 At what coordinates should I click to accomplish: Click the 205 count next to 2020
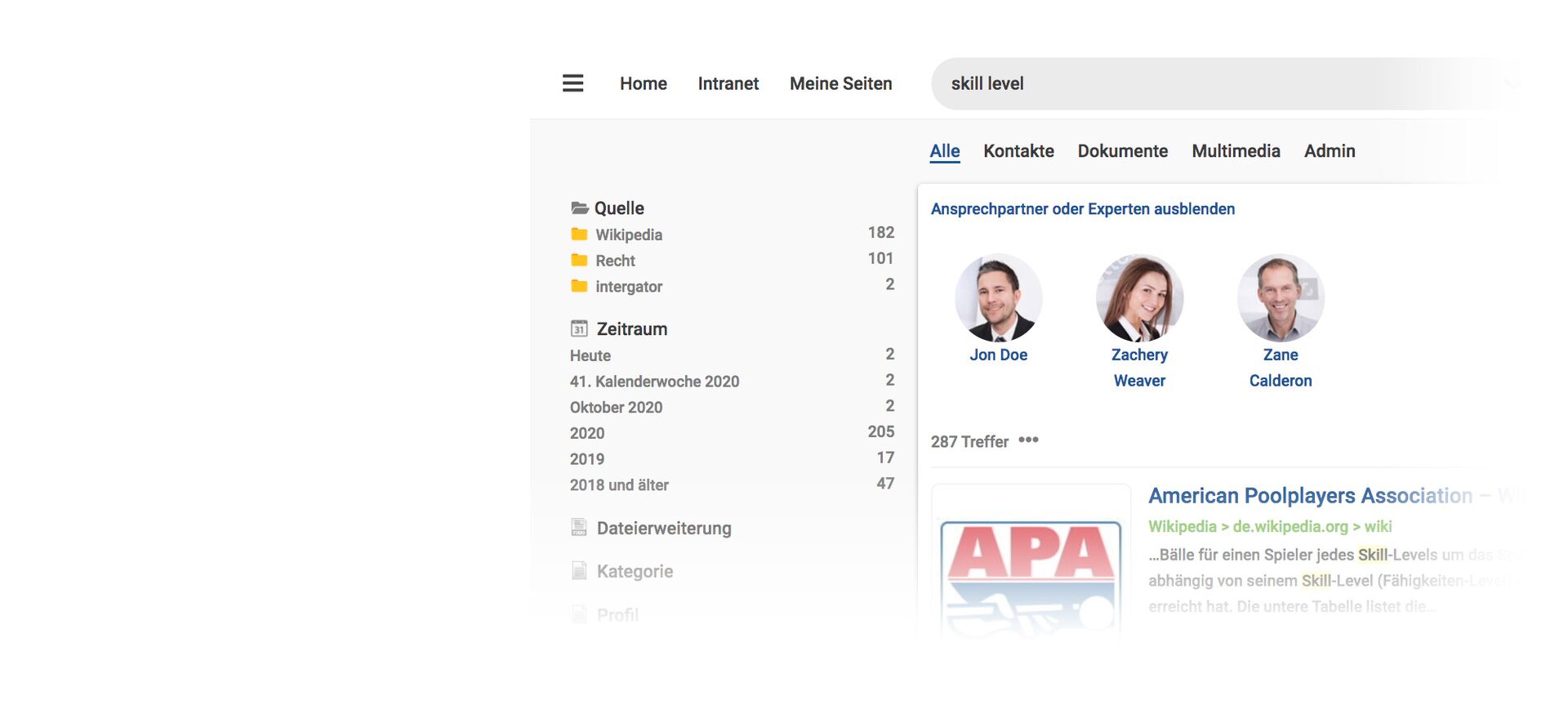coord(880,431)
